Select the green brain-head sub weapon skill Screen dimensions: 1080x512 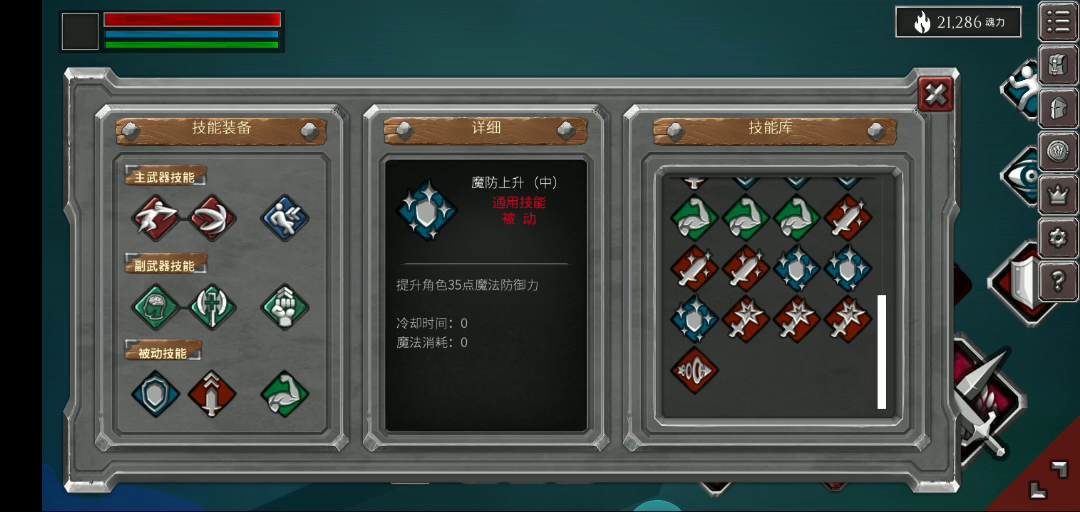tap(156, 307)
